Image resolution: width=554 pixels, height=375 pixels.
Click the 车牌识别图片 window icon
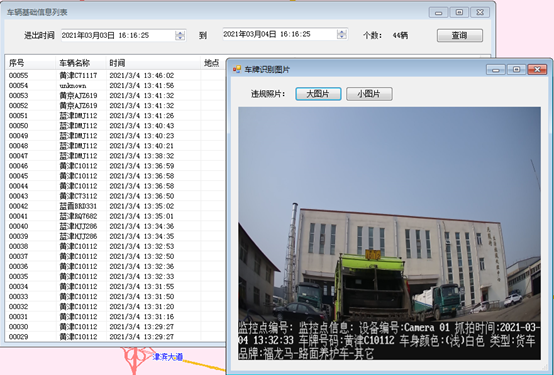pos(237,69)
